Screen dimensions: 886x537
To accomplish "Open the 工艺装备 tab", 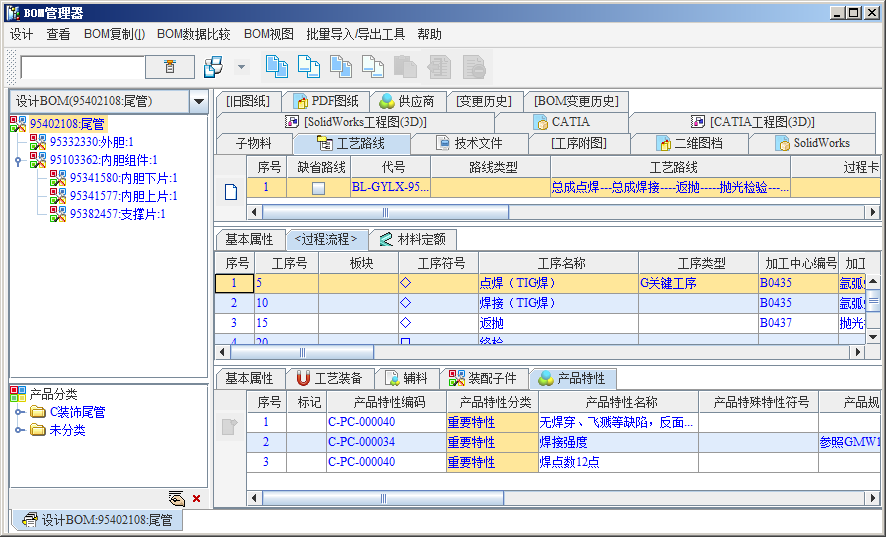I will [x=331, y=379].
